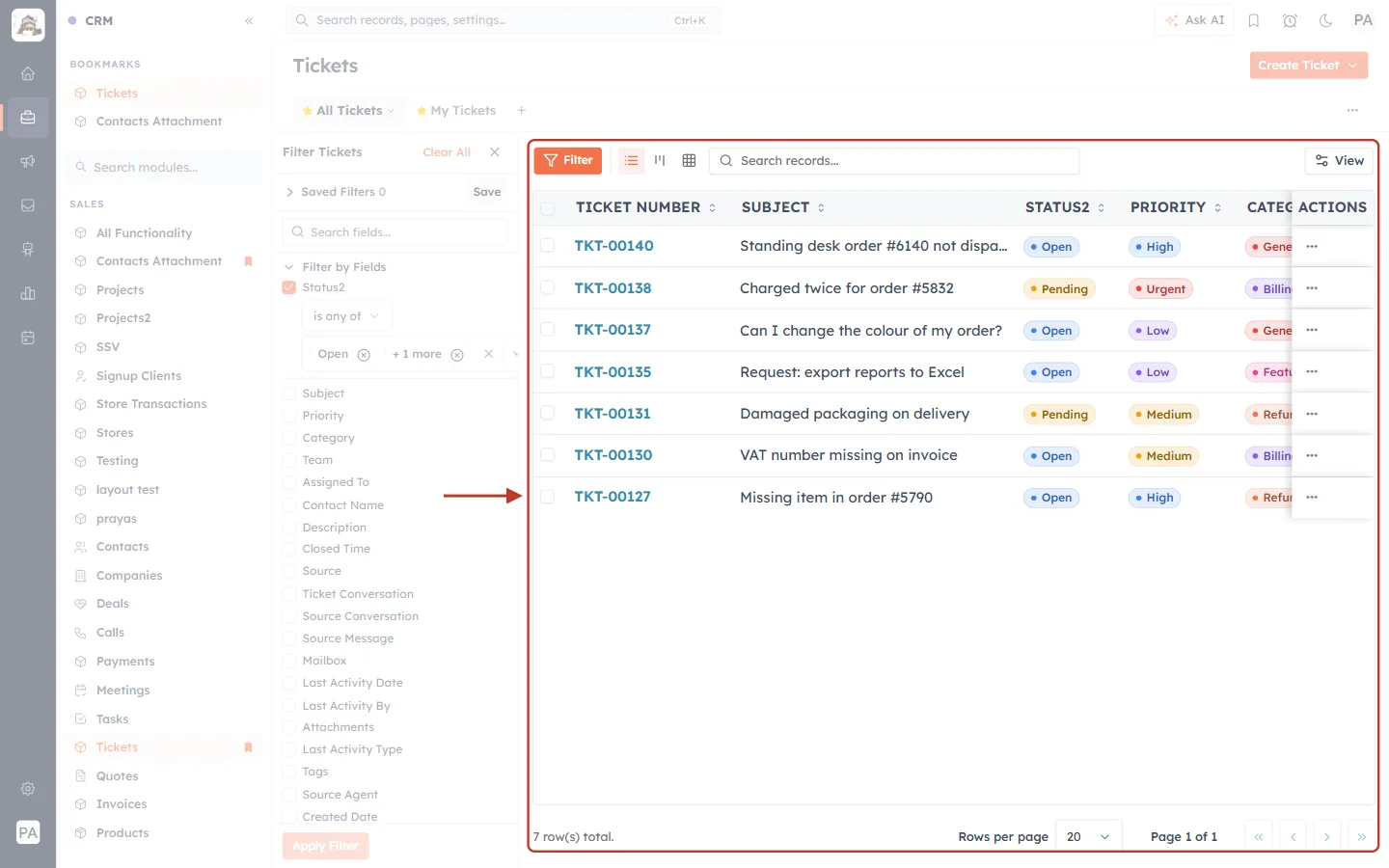Open the settings gear in left rail
Image resolution: width=1389 pixels, height=868 pixels.
tap(28, 789)
